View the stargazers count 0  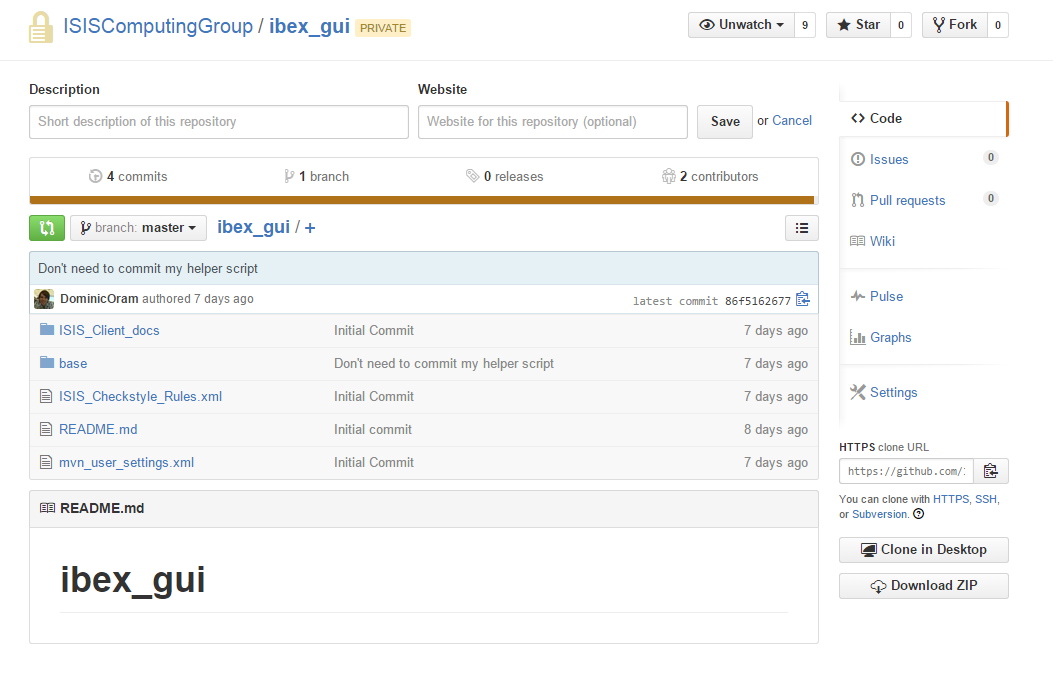(901, 25)
